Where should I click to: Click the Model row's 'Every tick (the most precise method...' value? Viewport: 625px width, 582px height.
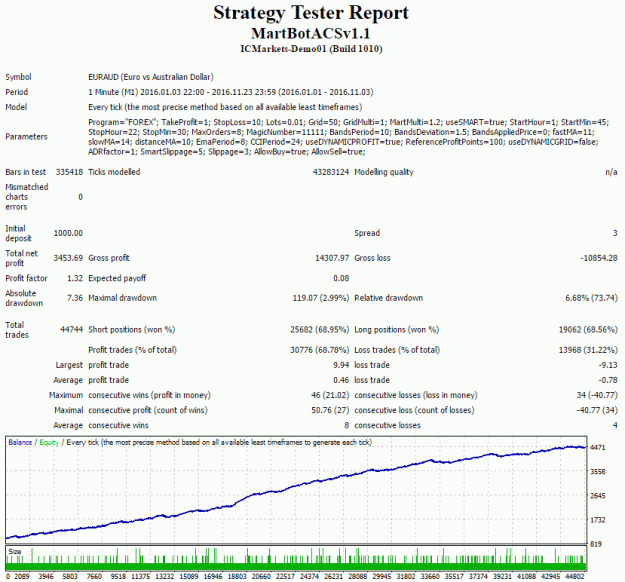(225, 107)
